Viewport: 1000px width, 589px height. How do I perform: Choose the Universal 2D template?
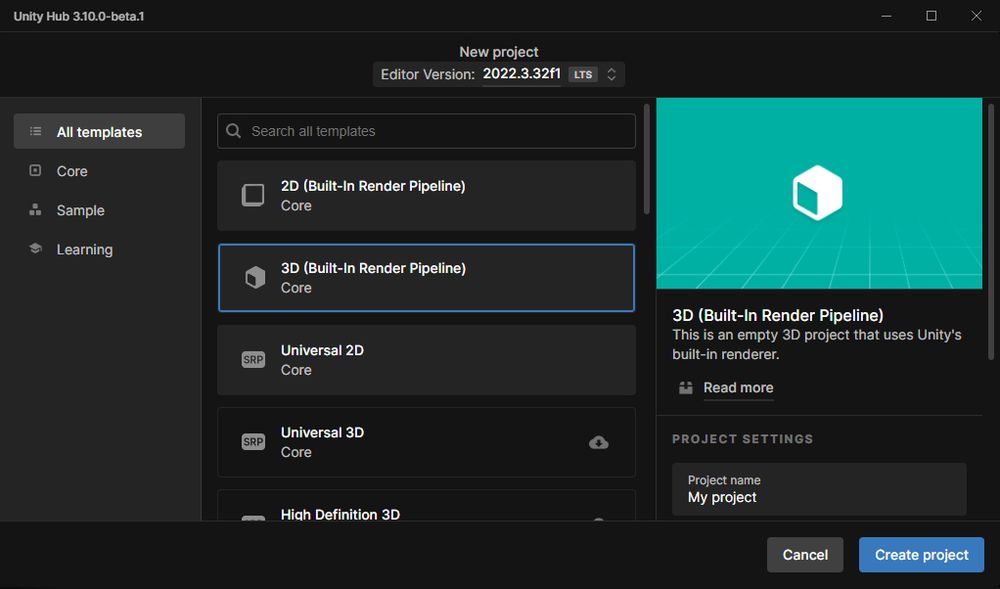pos(426,360)
